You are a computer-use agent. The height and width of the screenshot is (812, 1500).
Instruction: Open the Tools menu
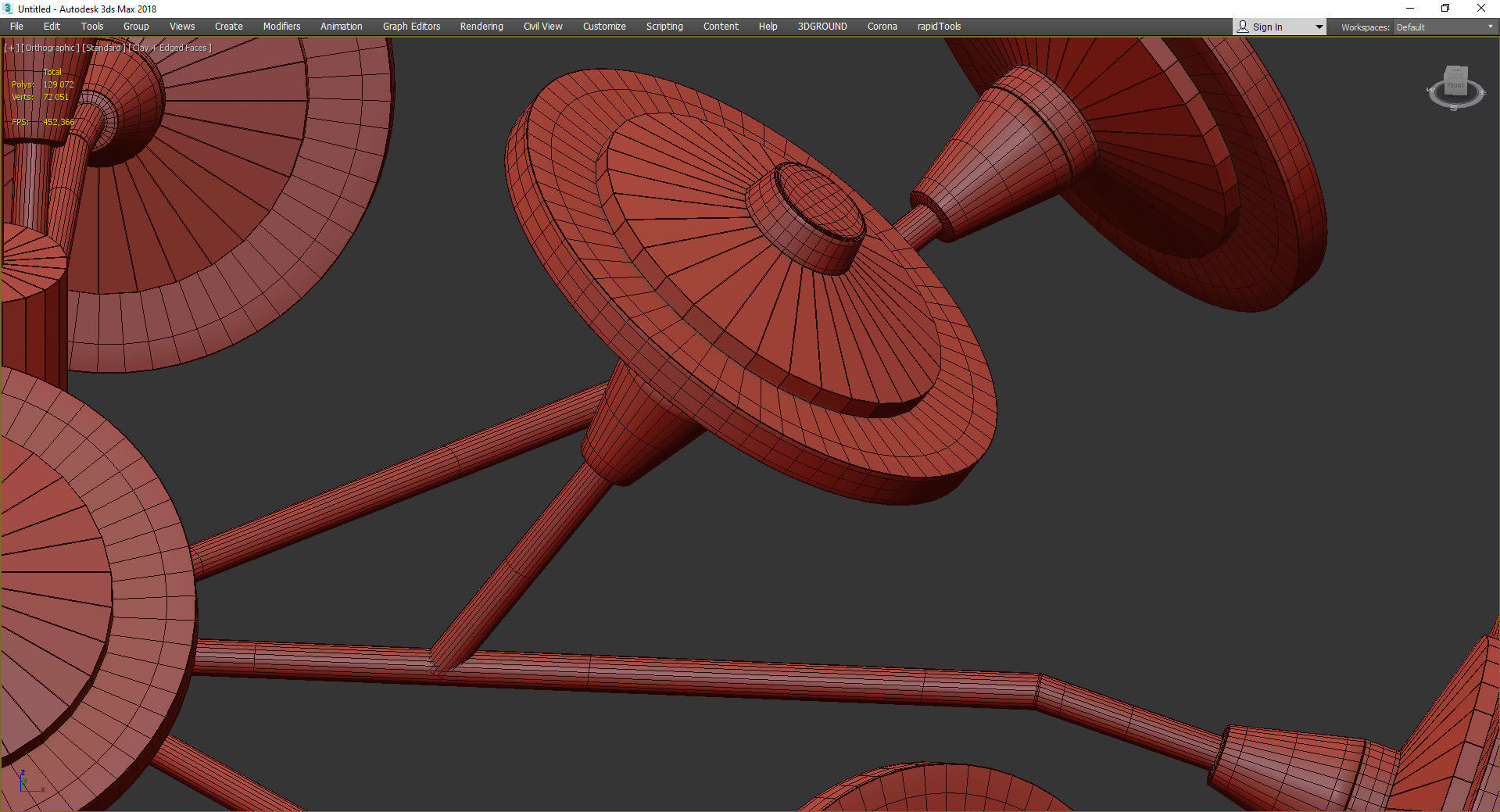tap(92, 27)
